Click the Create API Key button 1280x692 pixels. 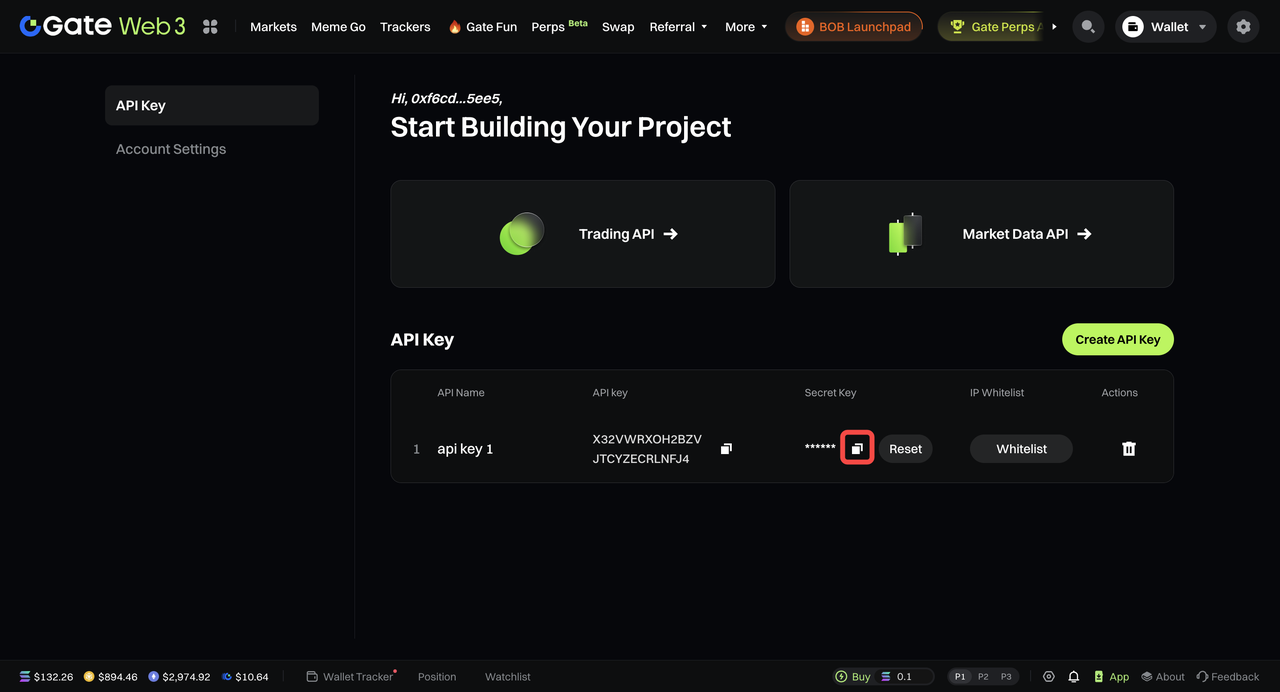coord(1117,340)
